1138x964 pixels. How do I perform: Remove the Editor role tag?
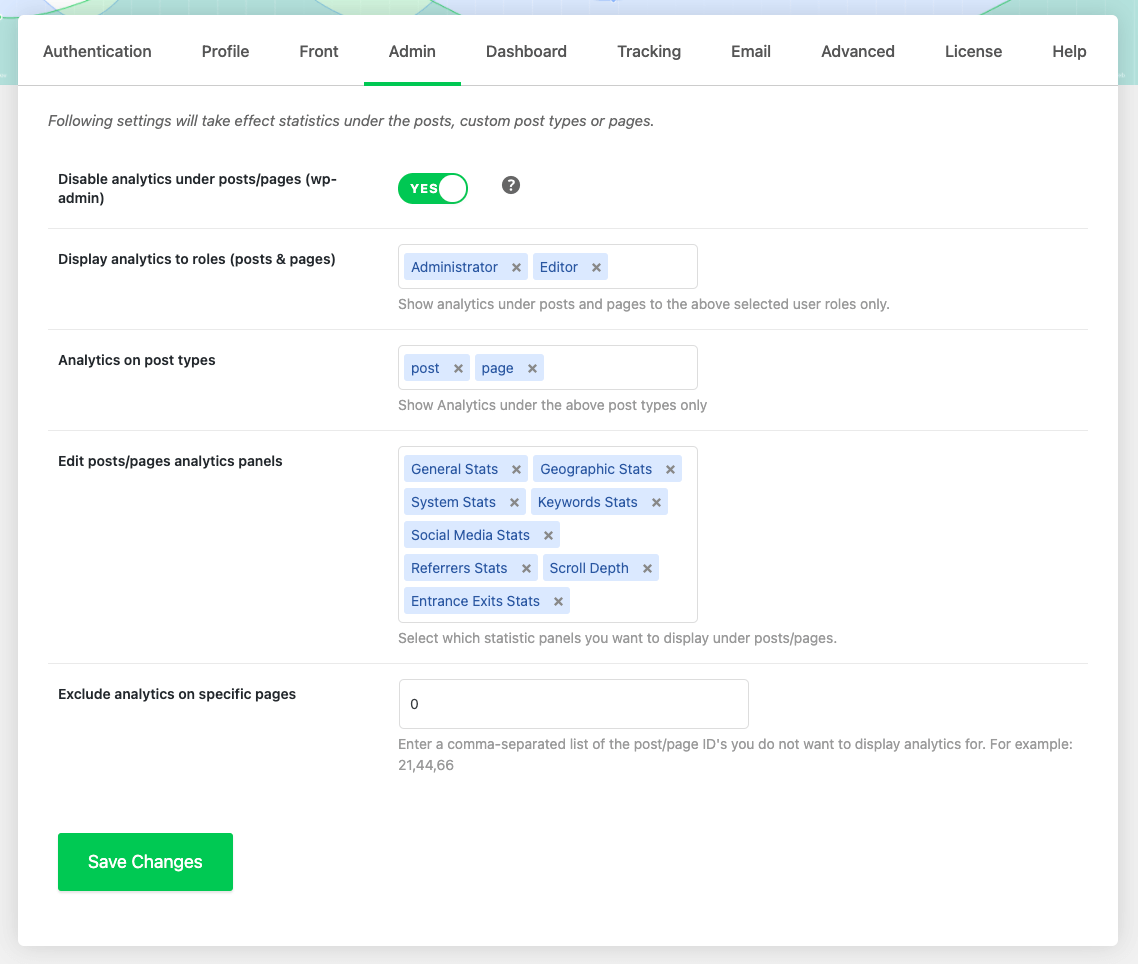596,268
